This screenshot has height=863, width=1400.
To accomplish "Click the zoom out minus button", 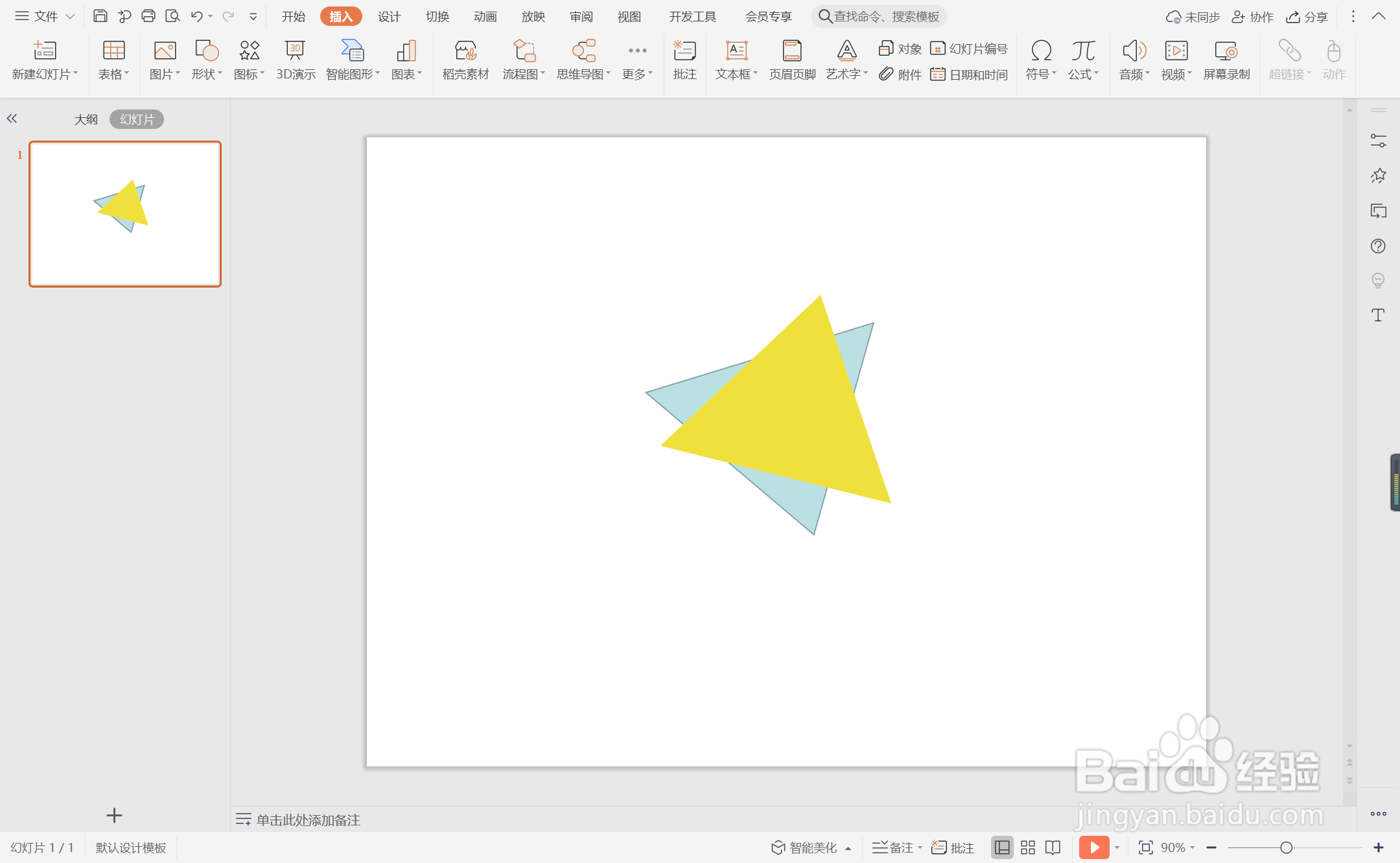I will pos(1211,847).
